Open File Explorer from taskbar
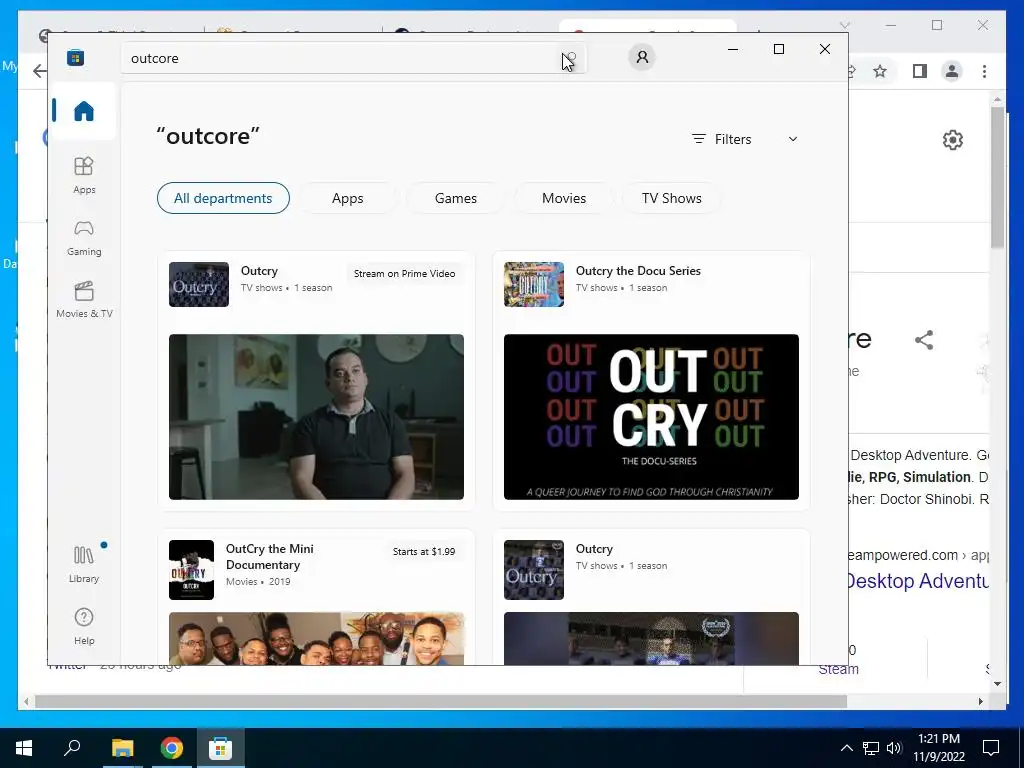Viewport: 1024px width, 768px height. (122, 748)
